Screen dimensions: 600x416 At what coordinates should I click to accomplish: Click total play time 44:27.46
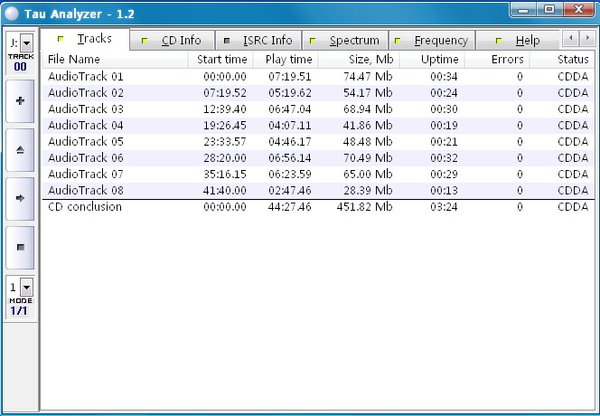pos(290,207)
